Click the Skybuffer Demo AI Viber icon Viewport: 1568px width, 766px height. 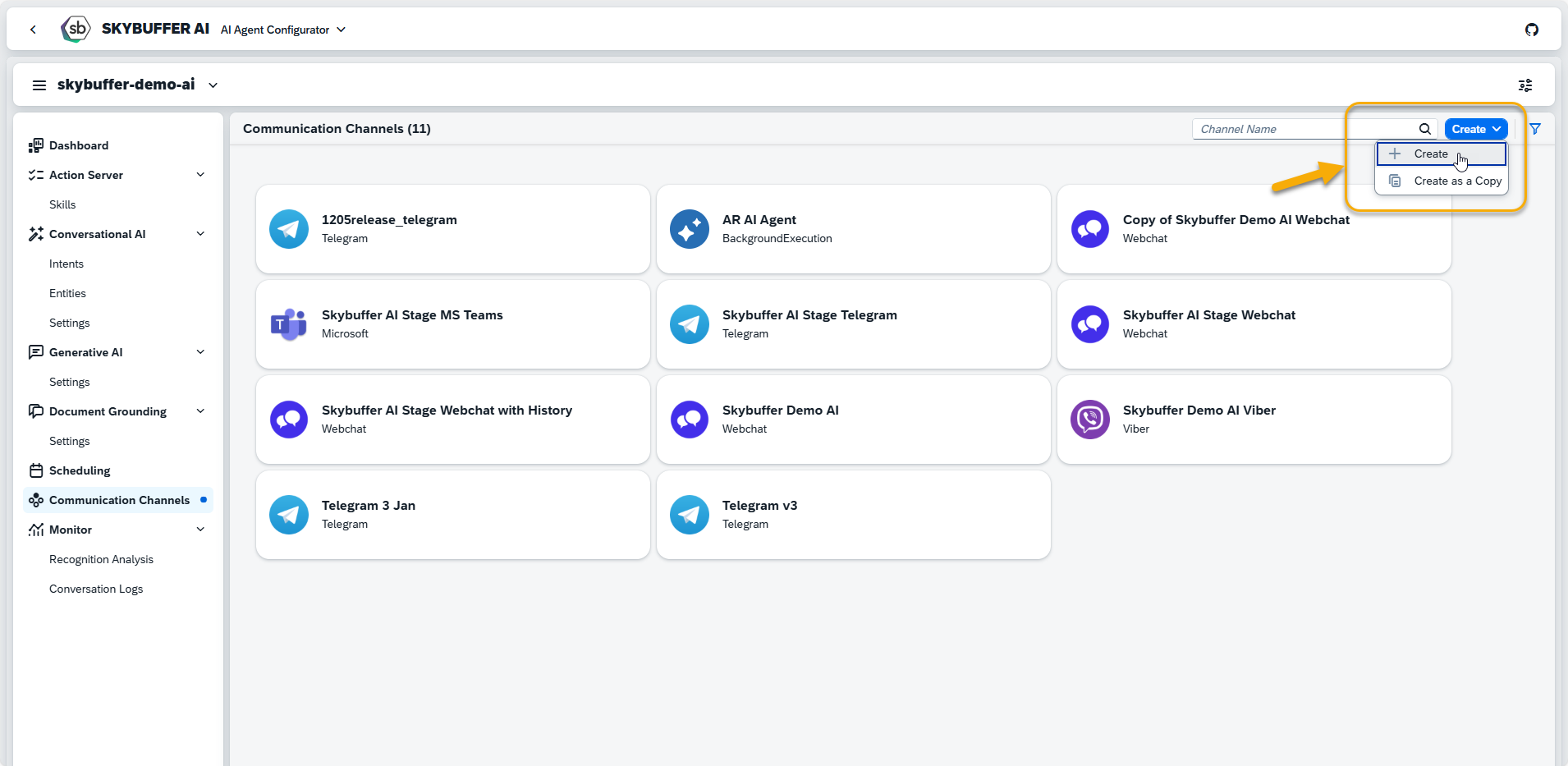coord(1090,420)
